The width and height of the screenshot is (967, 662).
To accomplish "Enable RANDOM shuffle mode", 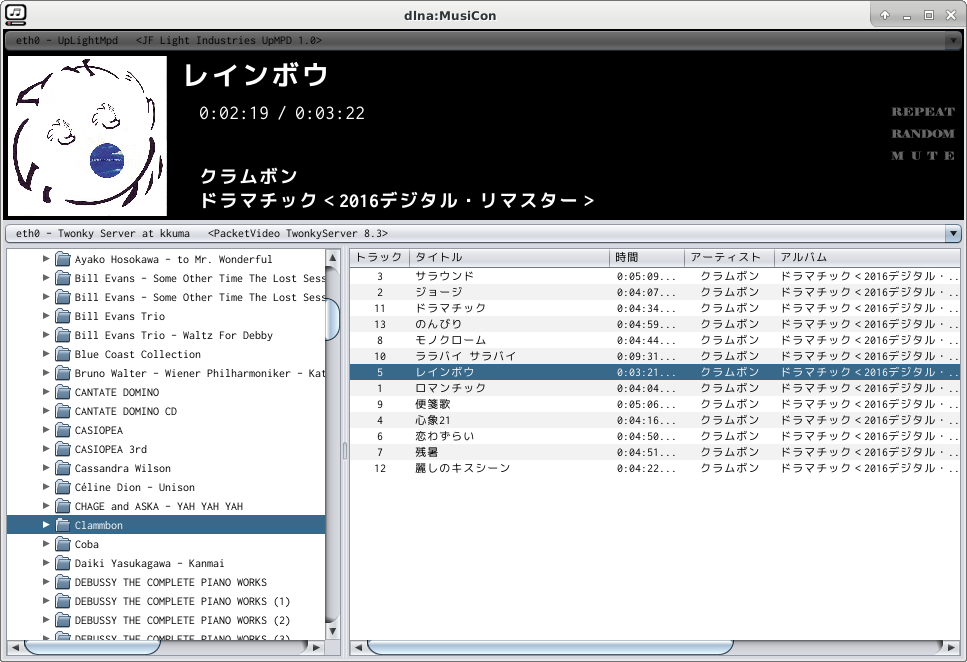I will click(x=922, y=134).
